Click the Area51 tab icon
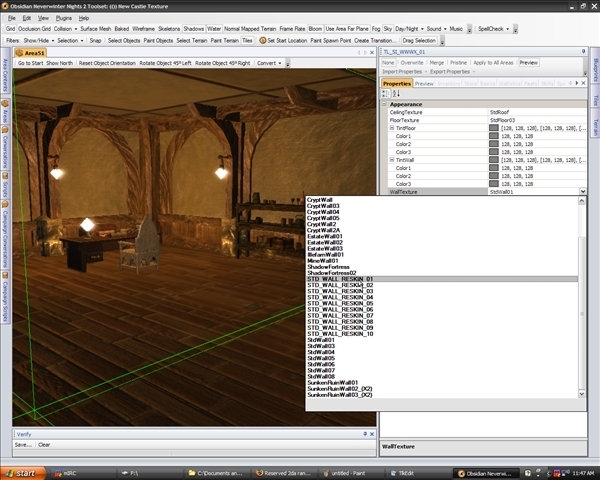 click(x=20, y=51)
